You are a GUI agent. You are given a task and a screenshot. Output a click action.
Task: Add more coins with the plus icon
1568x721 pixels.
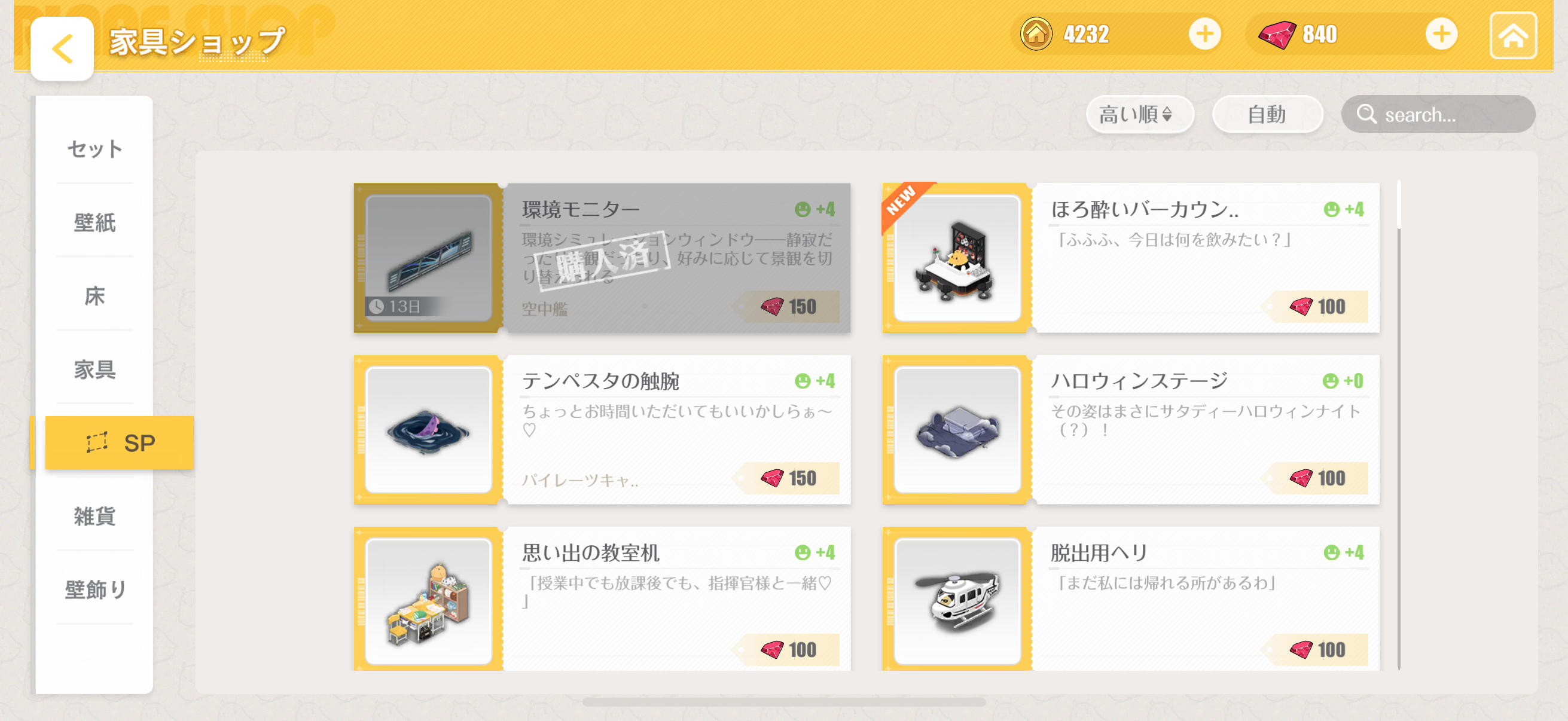[1204, 34]
